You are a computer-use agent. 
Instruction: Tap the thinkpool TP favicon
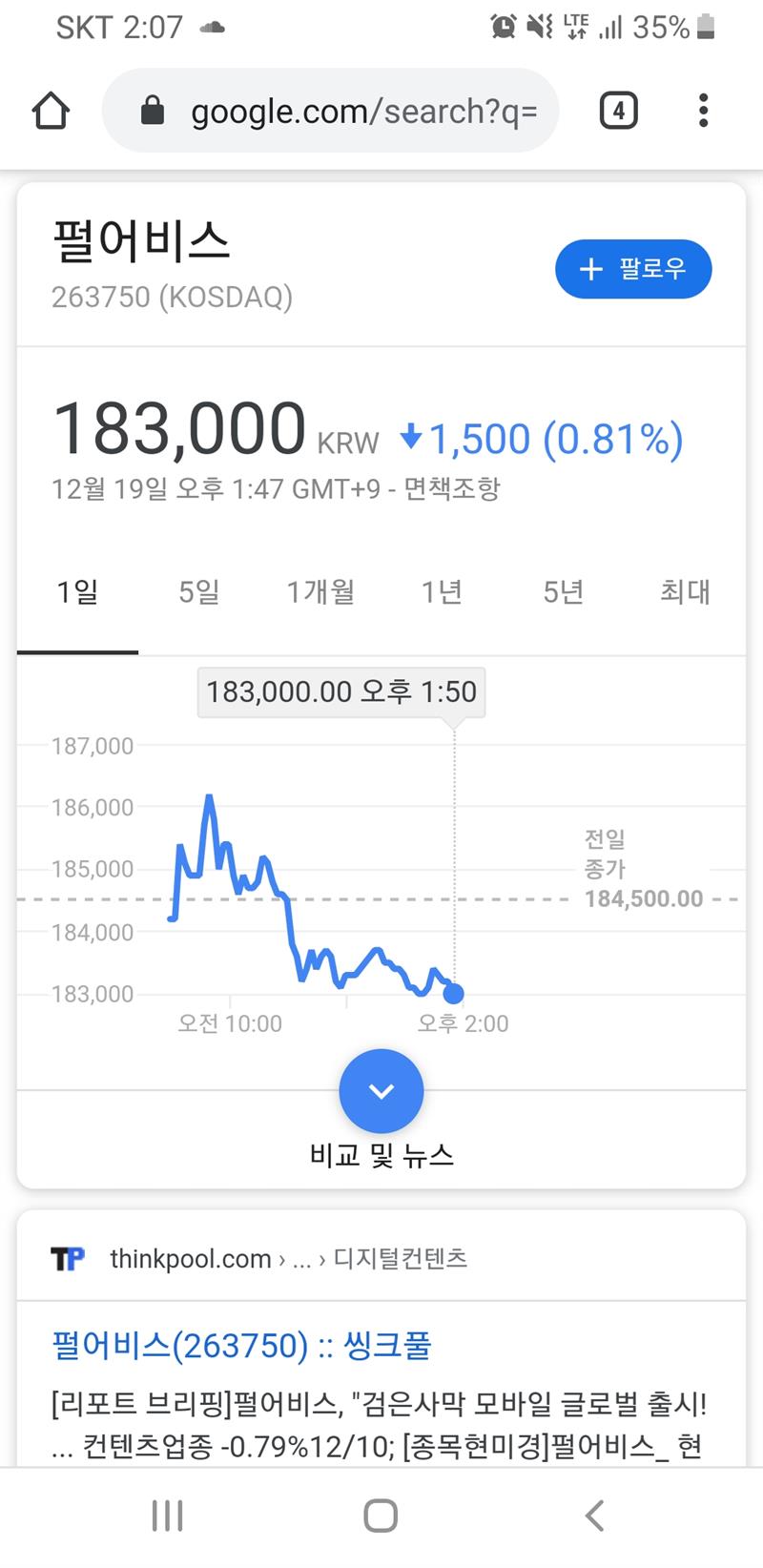pos(68,1259)
